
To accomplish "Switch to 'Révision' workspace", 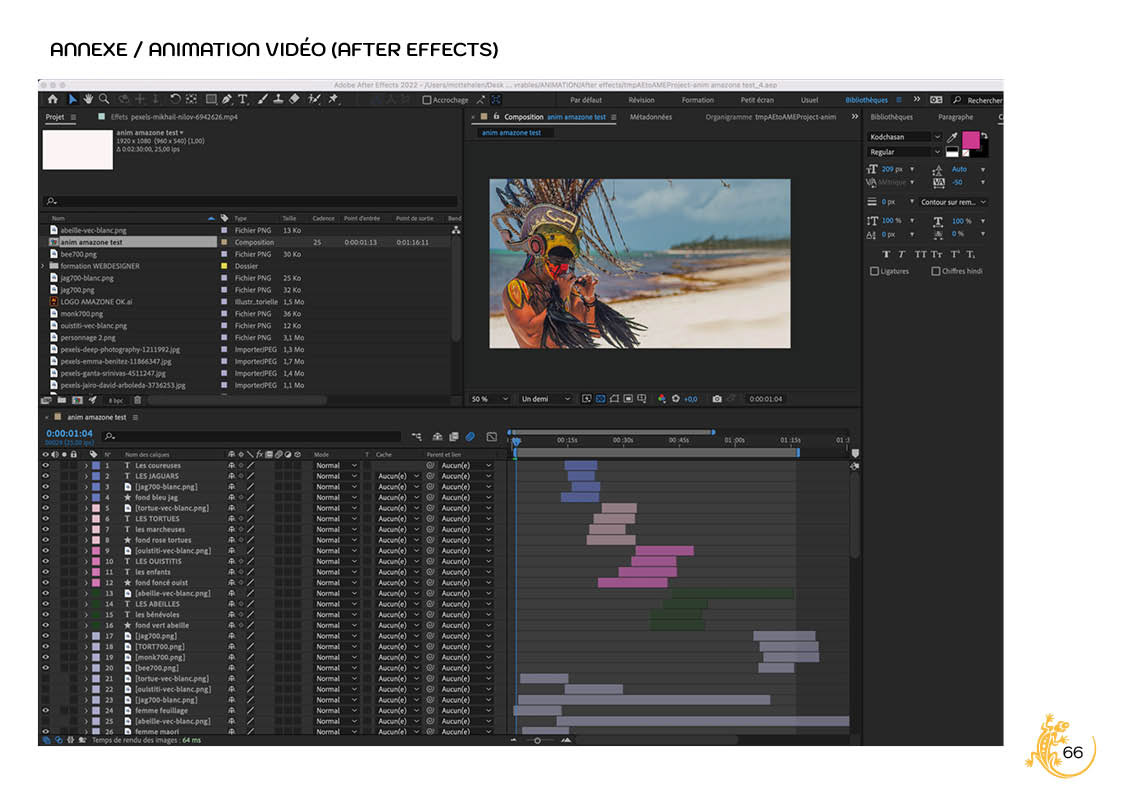I will 641,100.
